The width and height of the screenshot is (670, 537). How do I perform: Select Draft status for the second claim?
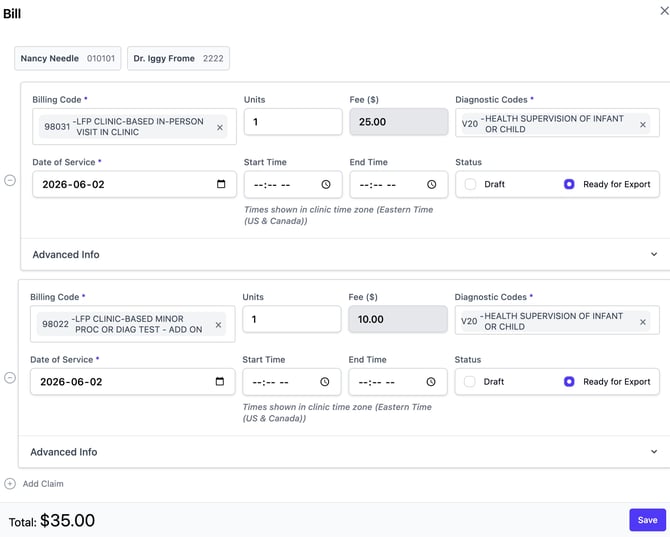click(x=470, y=381)
